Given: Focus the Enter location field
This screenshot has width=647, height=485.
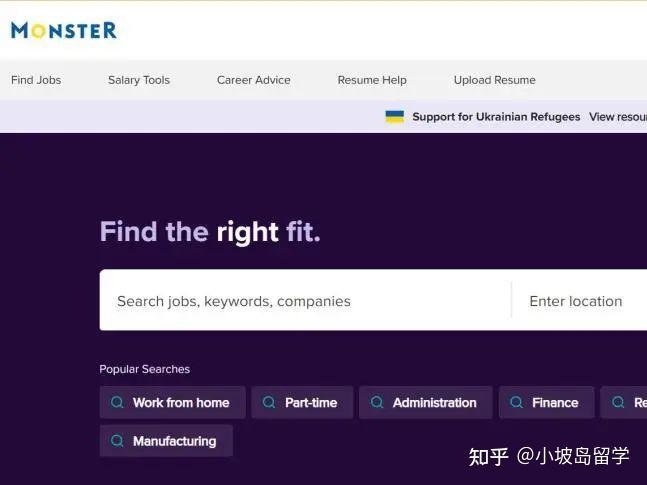Looking at the screenshot, I should tap(579, 300).
